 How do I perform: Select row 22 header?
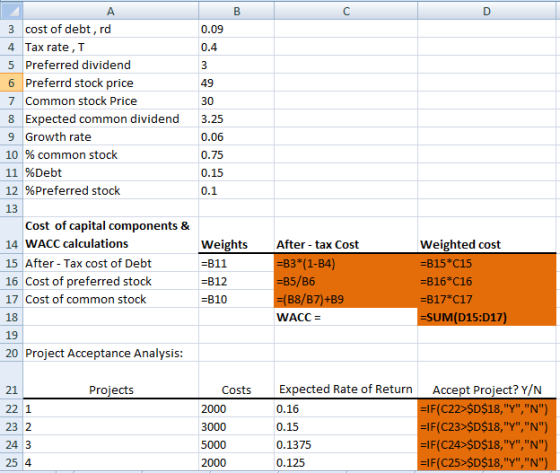11,408
